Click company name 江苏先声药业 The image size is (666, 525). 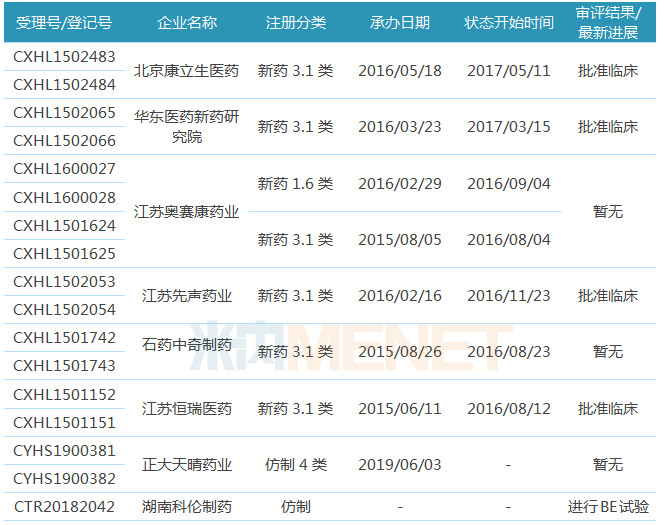click(187, 296)
